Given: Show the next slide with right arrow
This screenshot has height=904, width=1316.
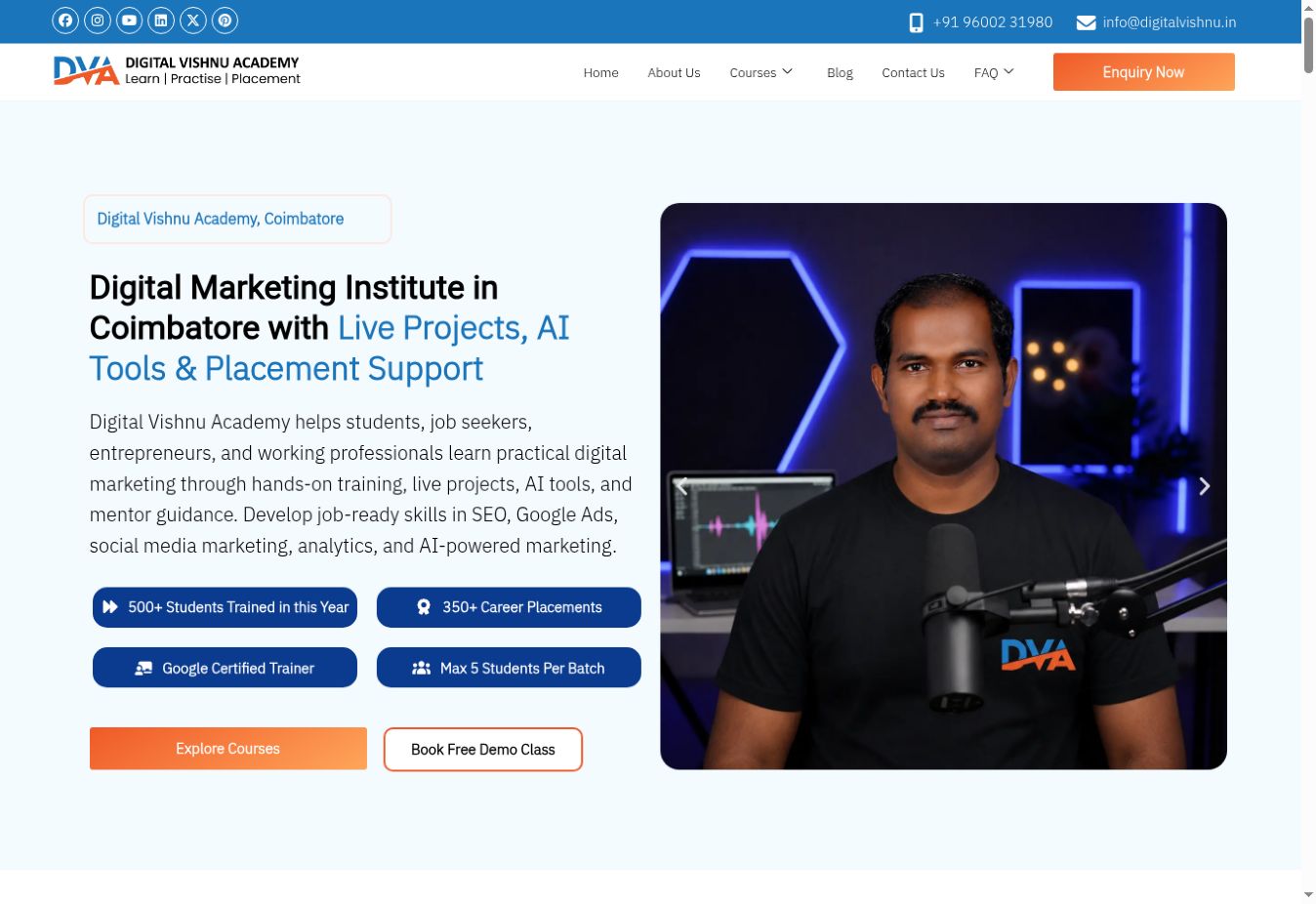Looking at the screenshot, I should point(1205,486).
